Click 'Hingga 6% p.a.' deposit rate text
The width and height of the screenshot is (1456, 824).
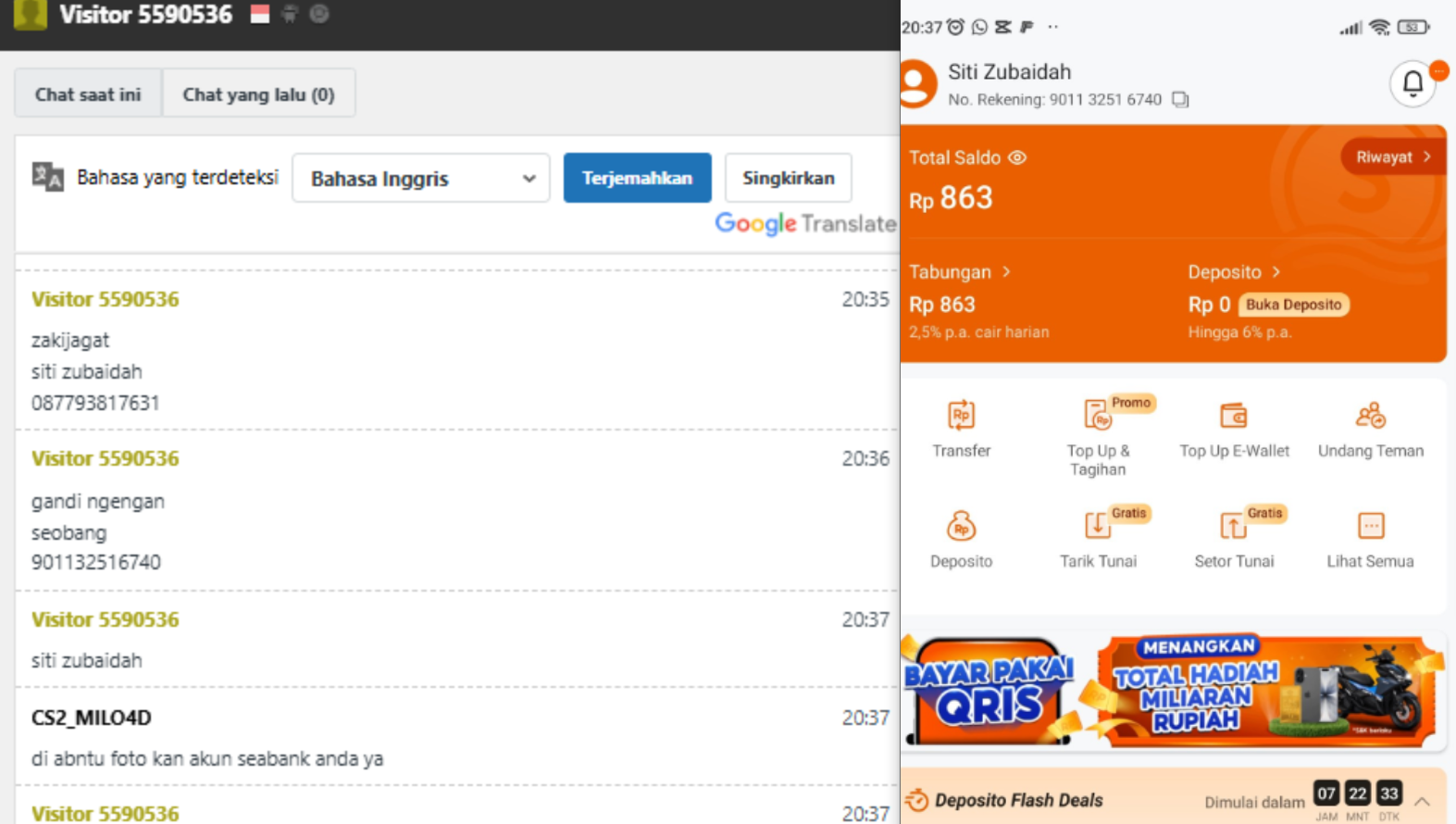[1239, 331]
